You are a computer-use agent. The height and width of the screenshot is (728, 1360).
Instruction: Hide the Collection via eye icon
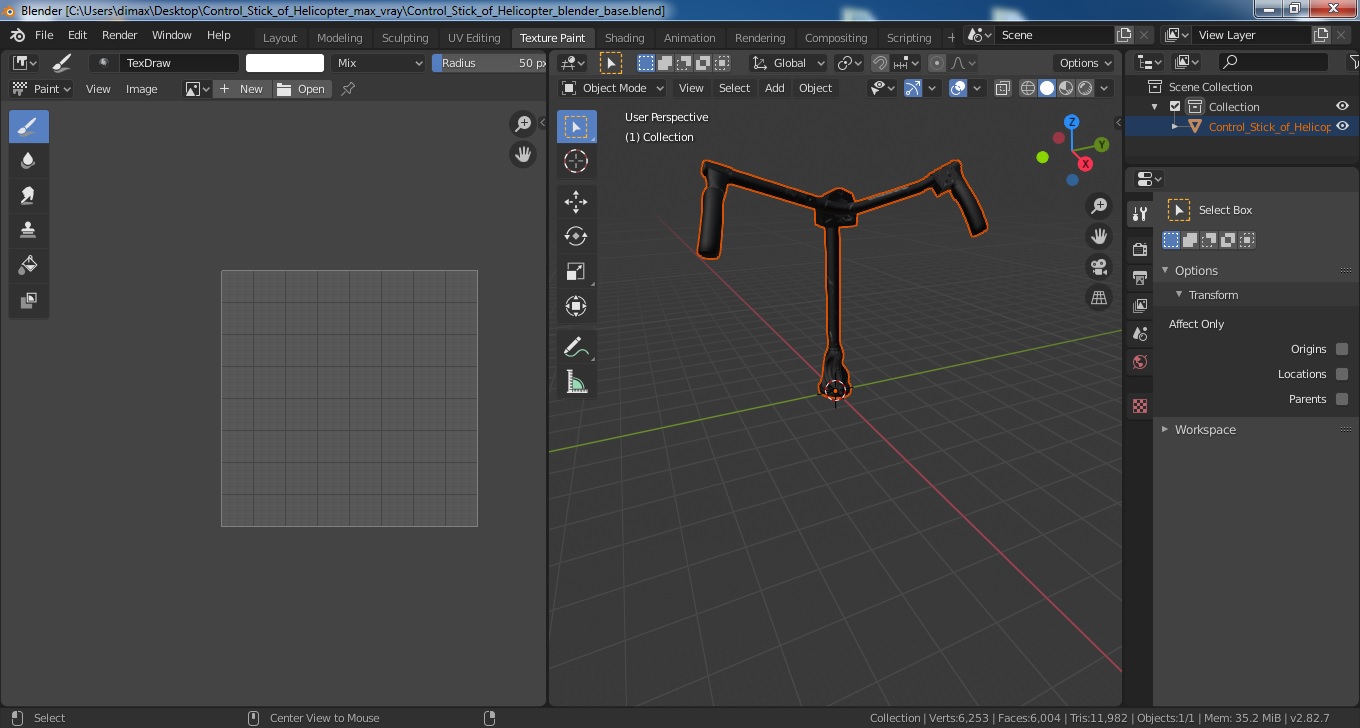tap(1343, 107)
